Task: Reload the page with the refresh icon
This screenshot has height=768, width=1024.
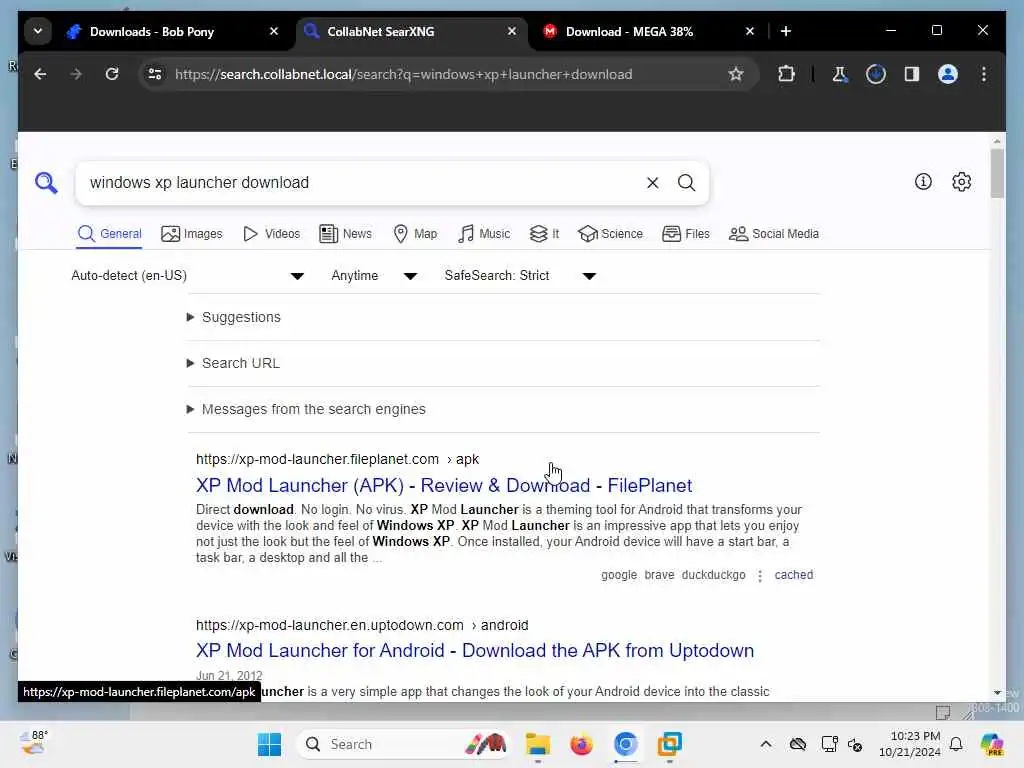Action: pos(112,74)
